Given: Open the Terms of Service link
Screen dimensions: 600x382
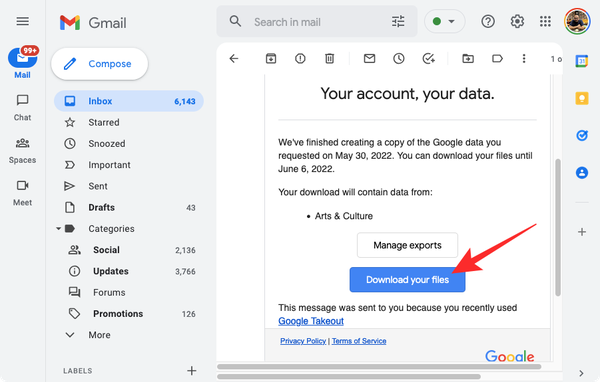Looking at the screenshot, I should [x=359, y=341].
